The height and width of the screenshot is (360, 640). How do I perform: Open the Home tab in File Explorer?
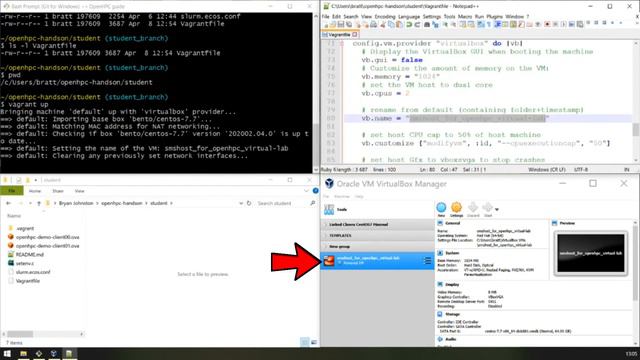(35, 191)
